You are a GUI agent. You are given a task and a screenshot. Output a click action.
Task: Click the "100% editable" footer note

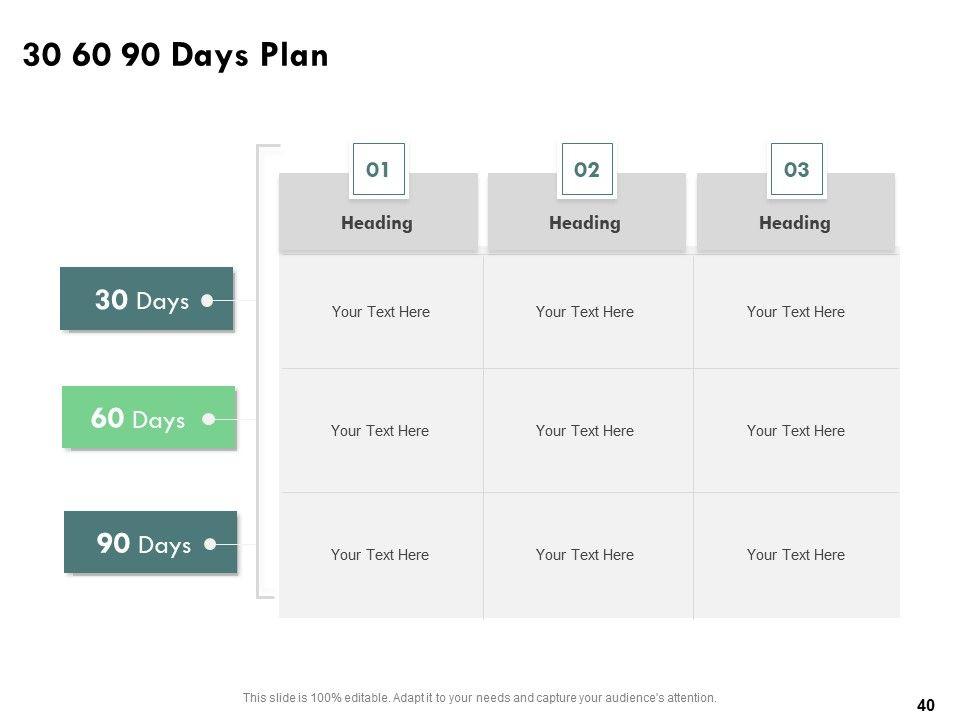coord(480,698)
